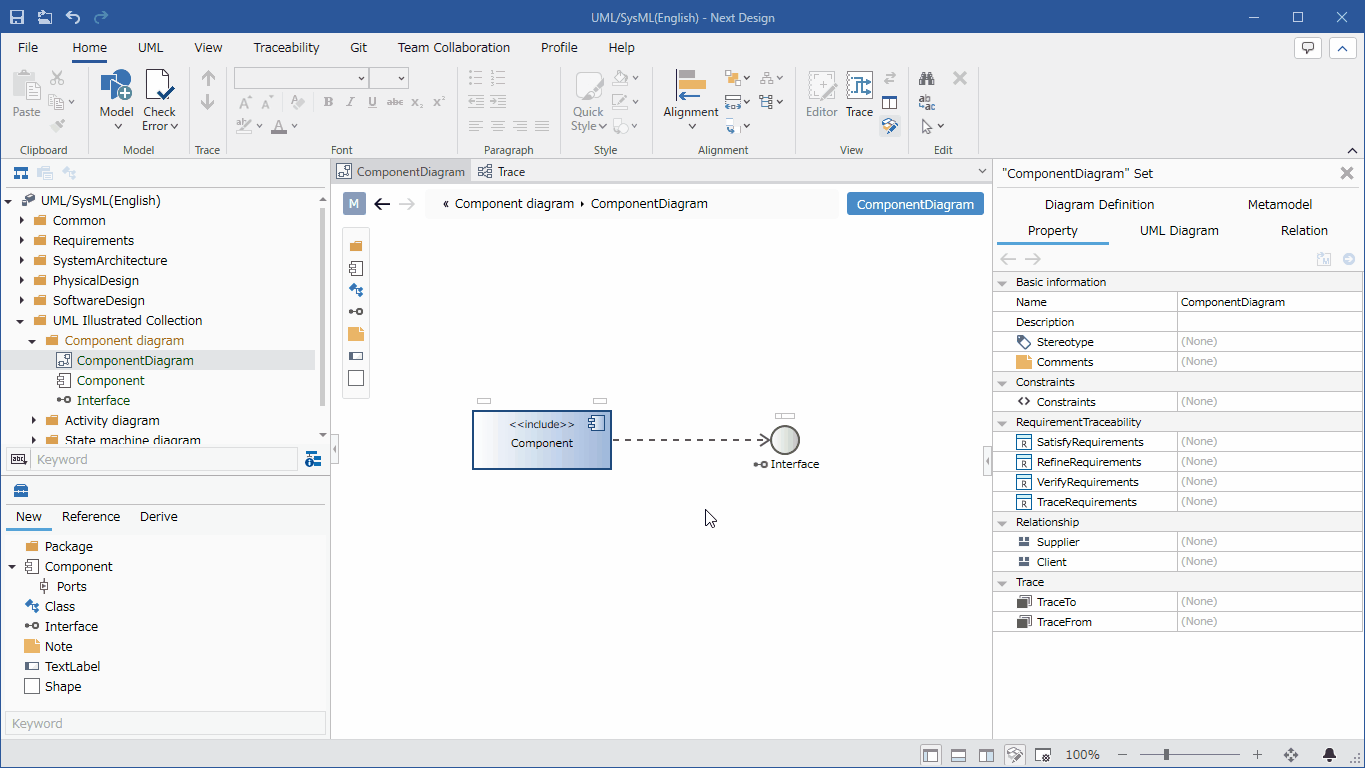Collapse UML Illustrated Collection folder
The height and width of the screenshot is (768, 1365).
(x=22, y=321)
